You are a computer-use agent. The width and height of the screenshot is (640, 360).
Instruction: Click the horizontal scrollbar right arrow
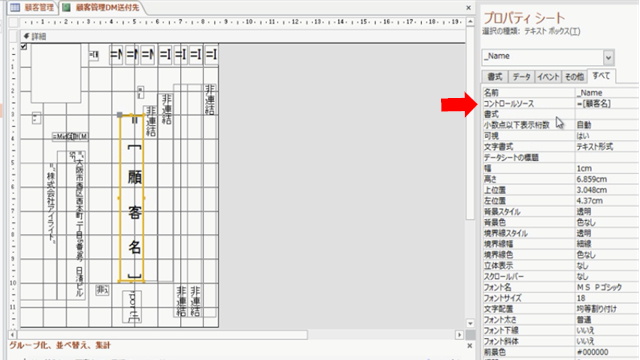[x=459, y=335]
